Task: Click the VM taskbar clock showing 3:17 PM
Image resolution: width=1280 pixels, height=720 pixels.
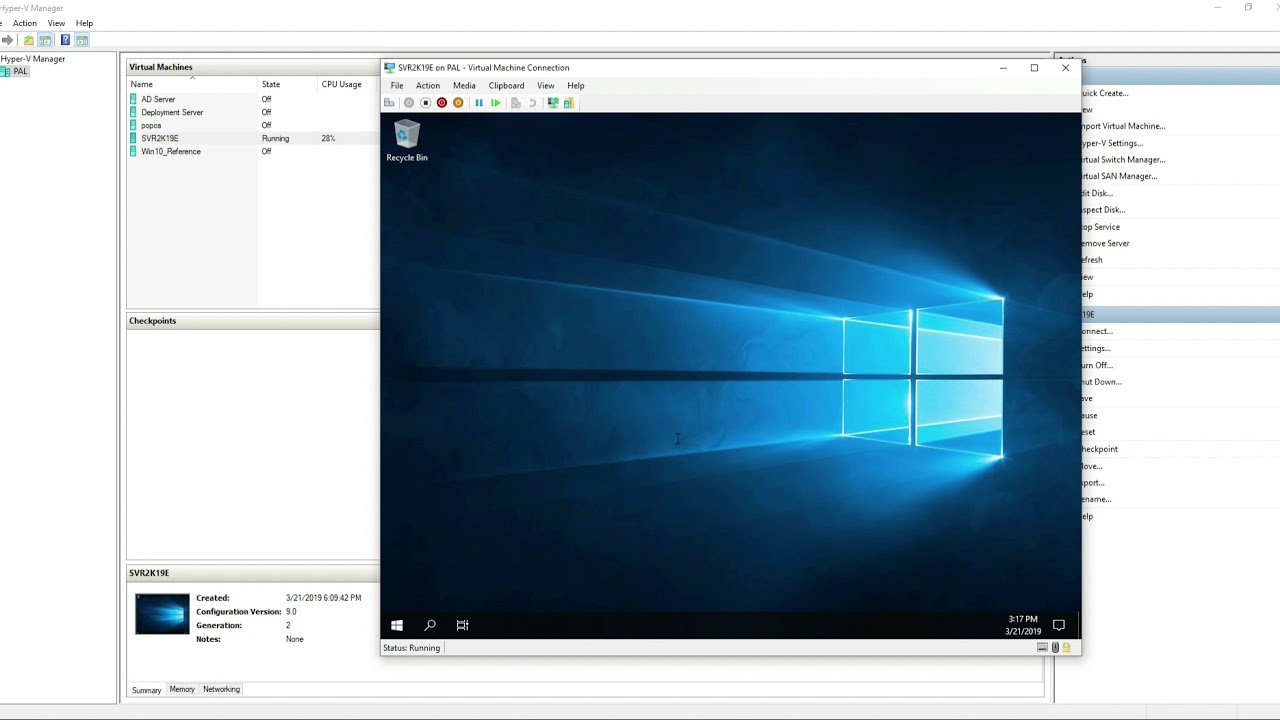Action: pyautogui.click(x=1023, y=625)
